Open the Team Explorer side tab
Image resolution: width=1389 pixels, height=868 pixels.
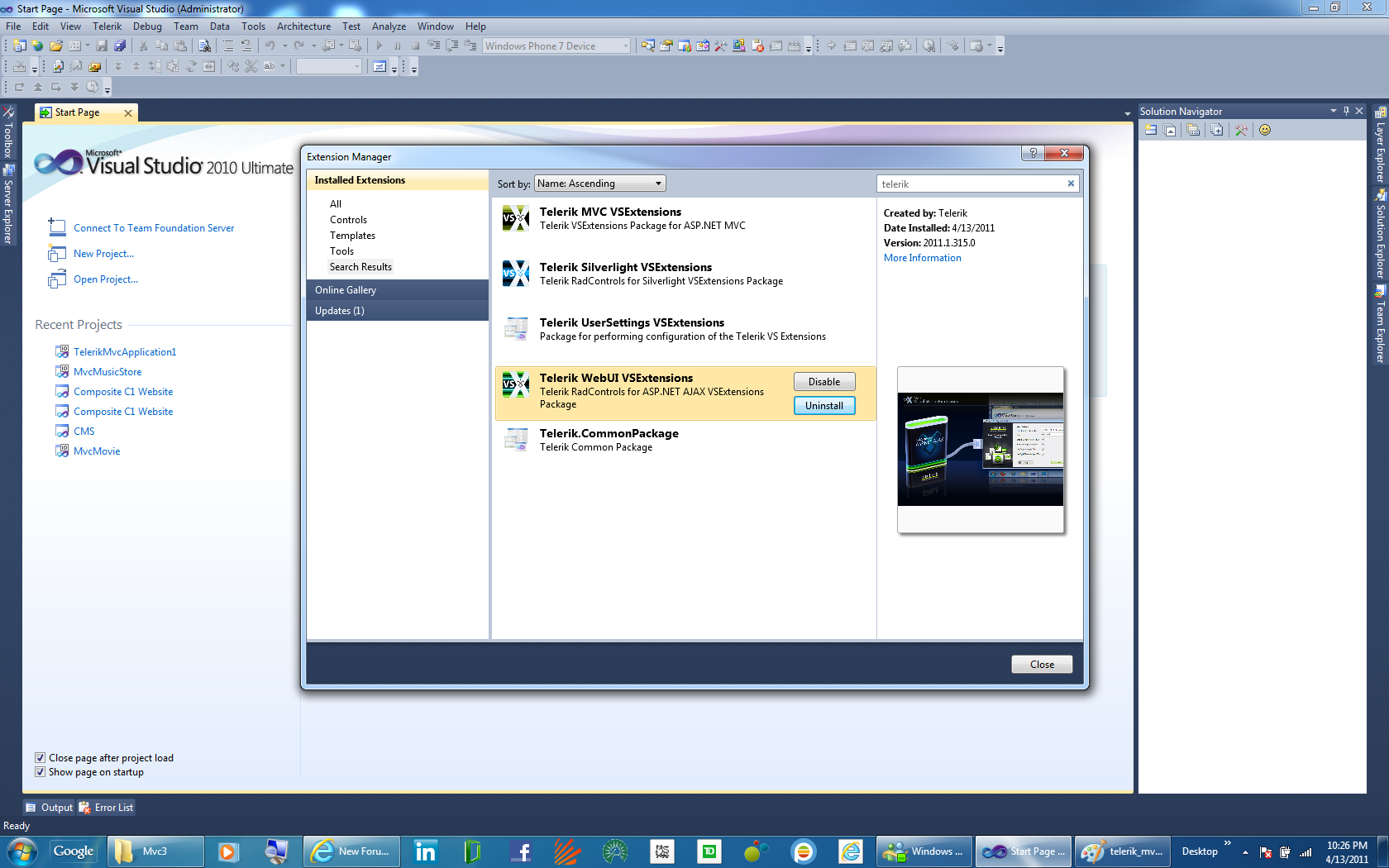(x=1380, y=325)
